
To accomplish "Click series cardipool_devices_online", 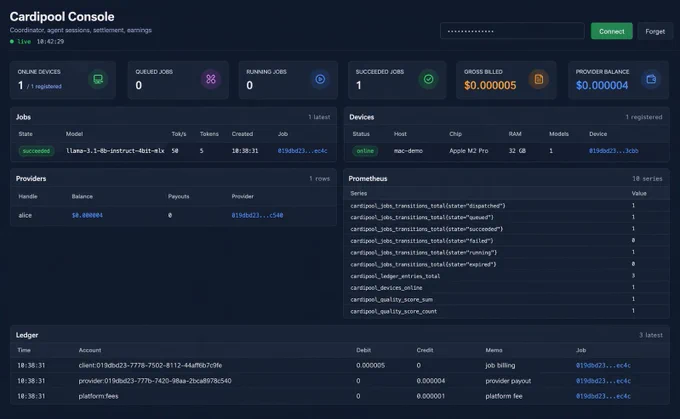I will coord(386,288).
